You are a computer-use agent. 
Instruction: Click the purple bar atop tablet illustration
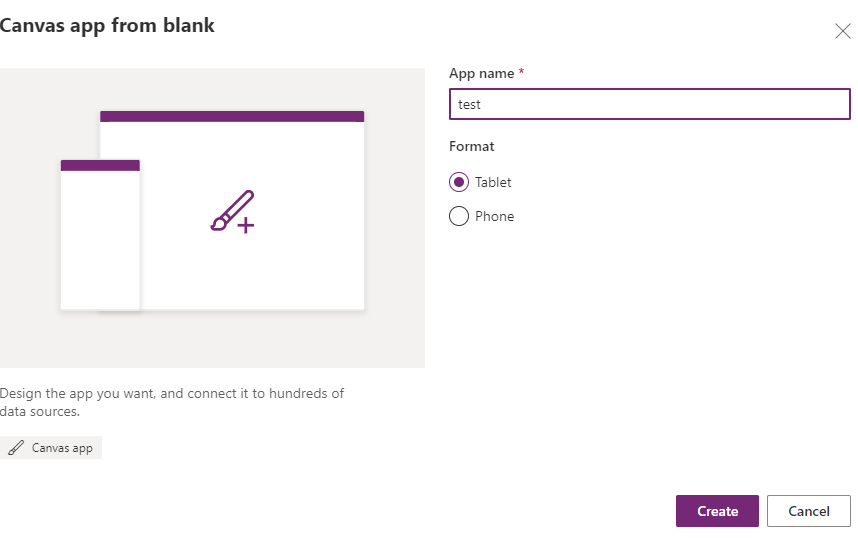(x=232, y=117)
